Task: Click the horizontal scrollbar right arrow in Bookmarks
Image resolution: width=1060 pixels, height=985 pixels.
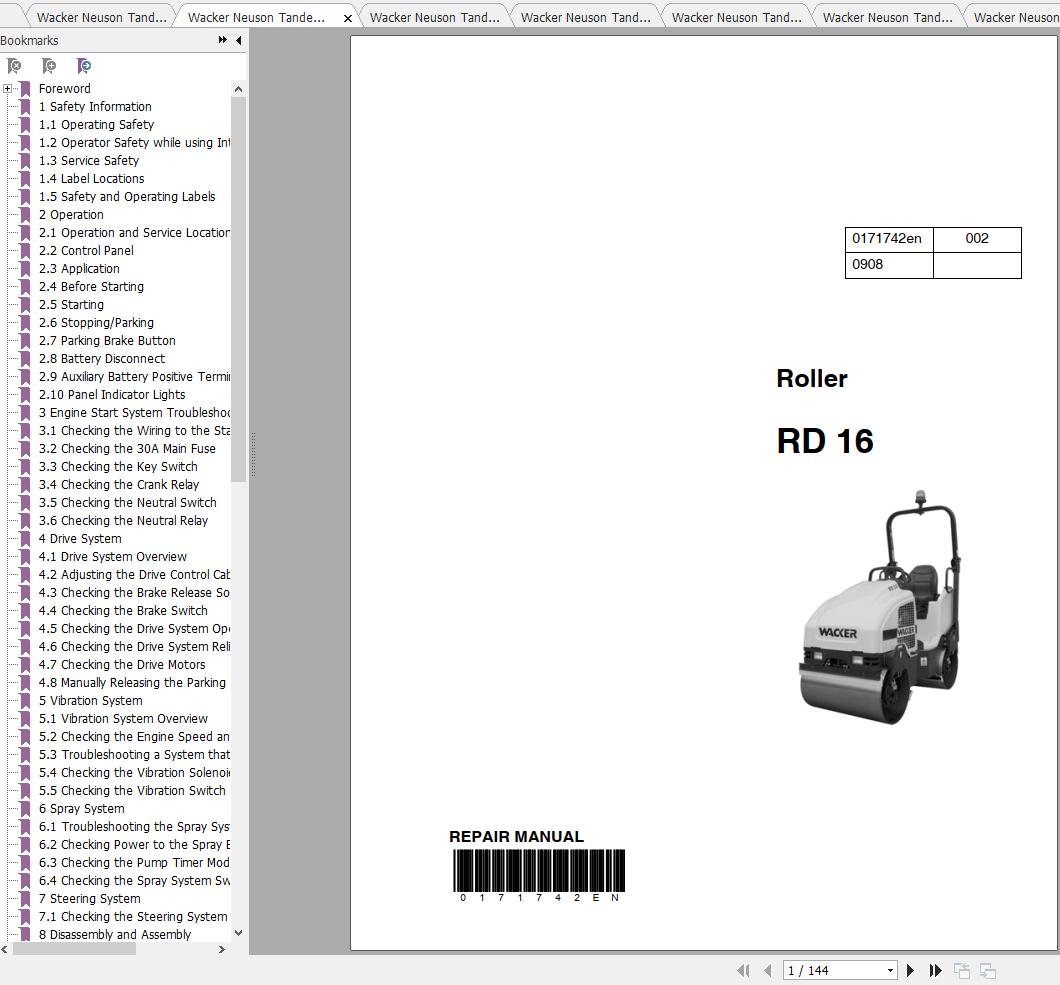Action: point(222,949)
